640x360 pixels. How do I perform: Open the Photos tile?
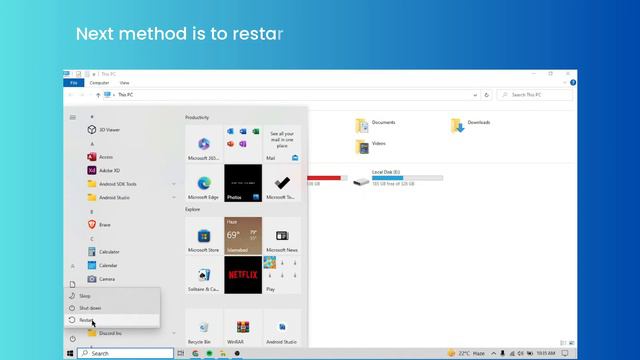[243, 183]
